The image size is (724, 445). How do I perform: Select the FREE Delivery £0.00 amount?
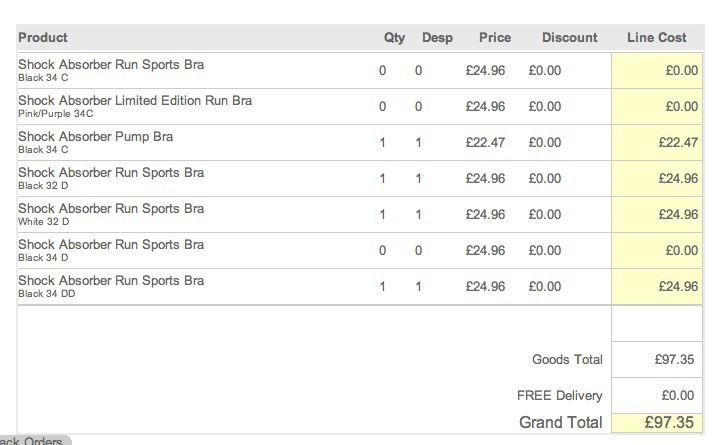[x=678, y=396]
